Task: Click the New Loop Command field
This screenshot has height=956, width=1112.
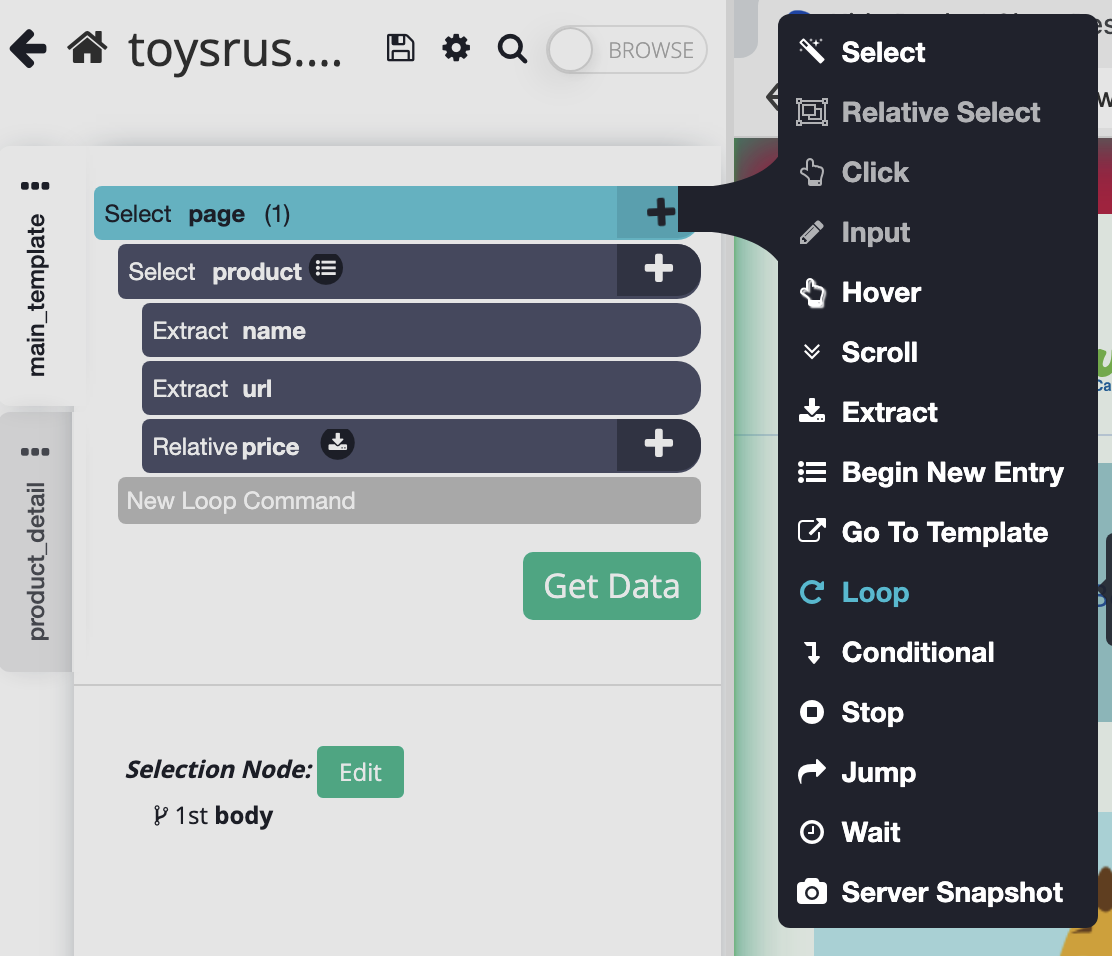Action: [x=408, y=501]
